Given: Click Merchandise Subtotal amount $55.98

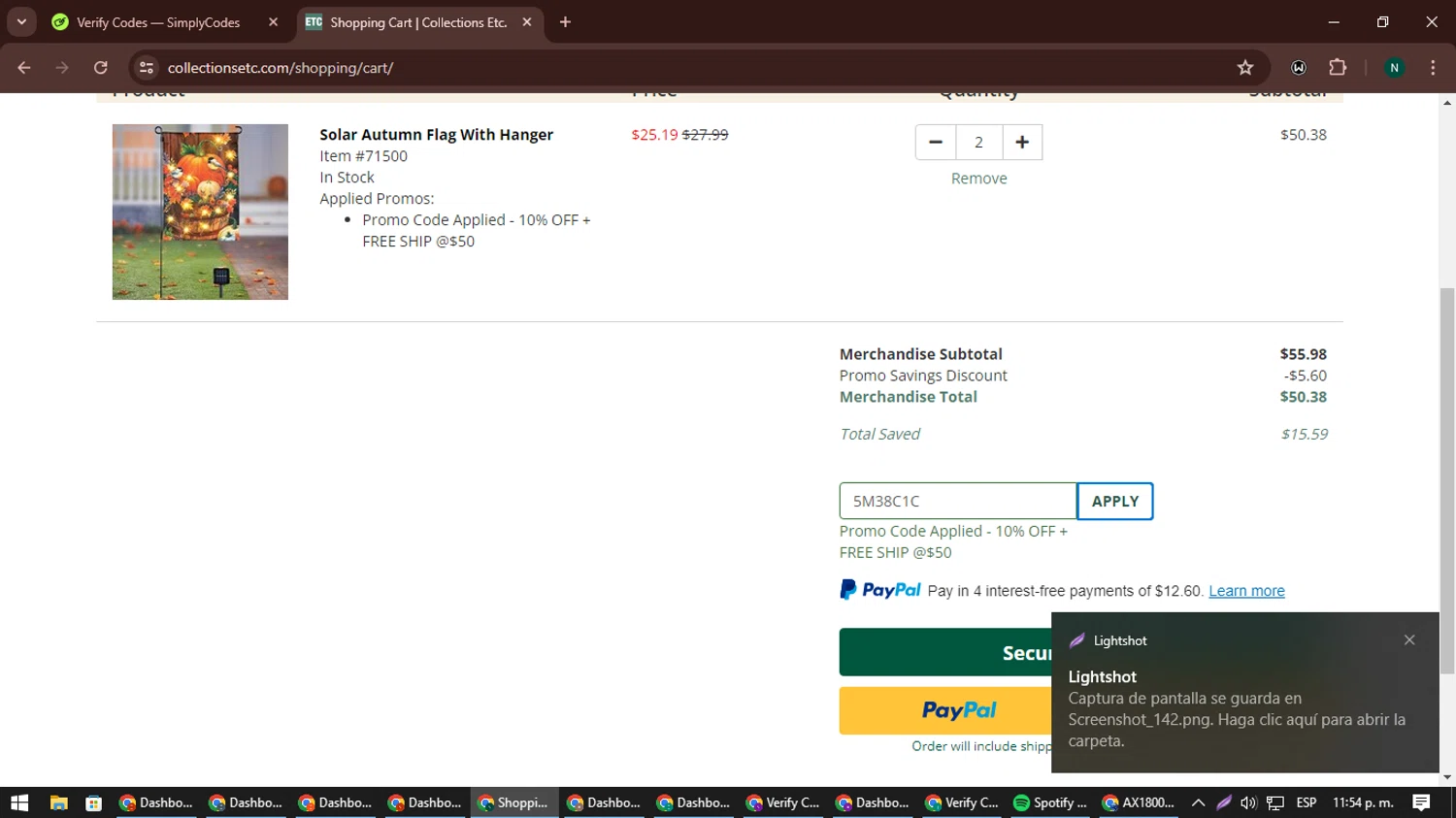Looking at the screenshot, I should tap(1303, 354).
